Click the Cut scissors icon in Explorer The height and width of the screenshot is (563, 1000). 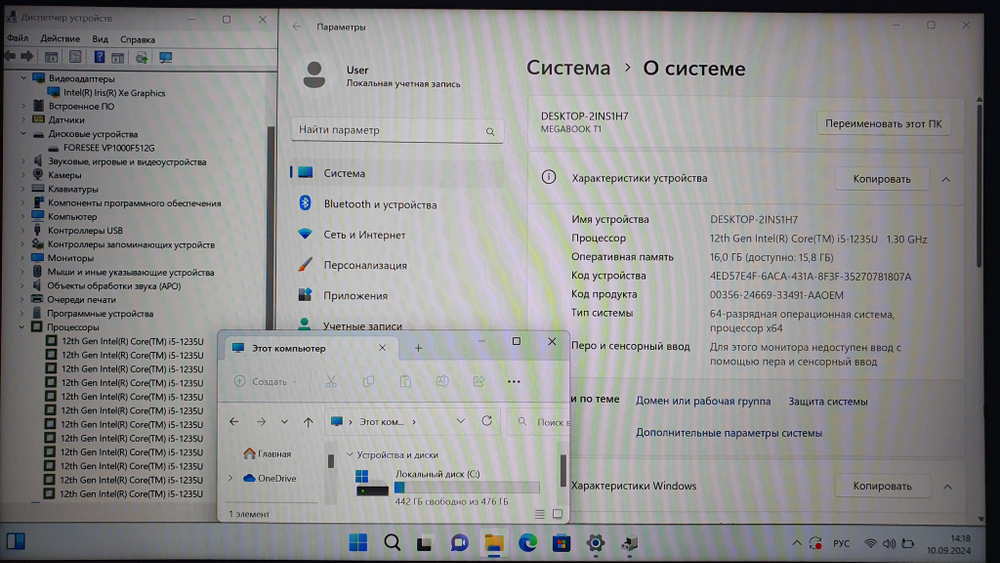click(330, 381)
